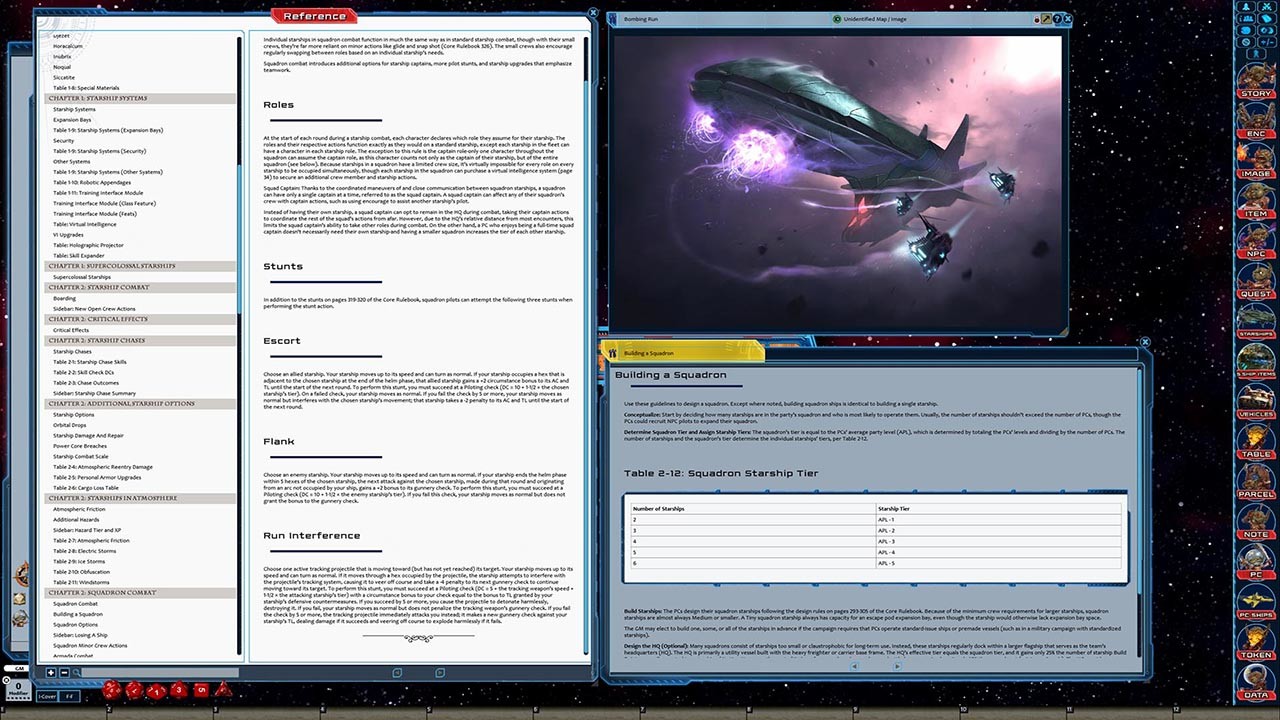Click the red d4 pyramid die
Image resolution: width=1280 pixels, height=720 pixels.
click(224, 690)
